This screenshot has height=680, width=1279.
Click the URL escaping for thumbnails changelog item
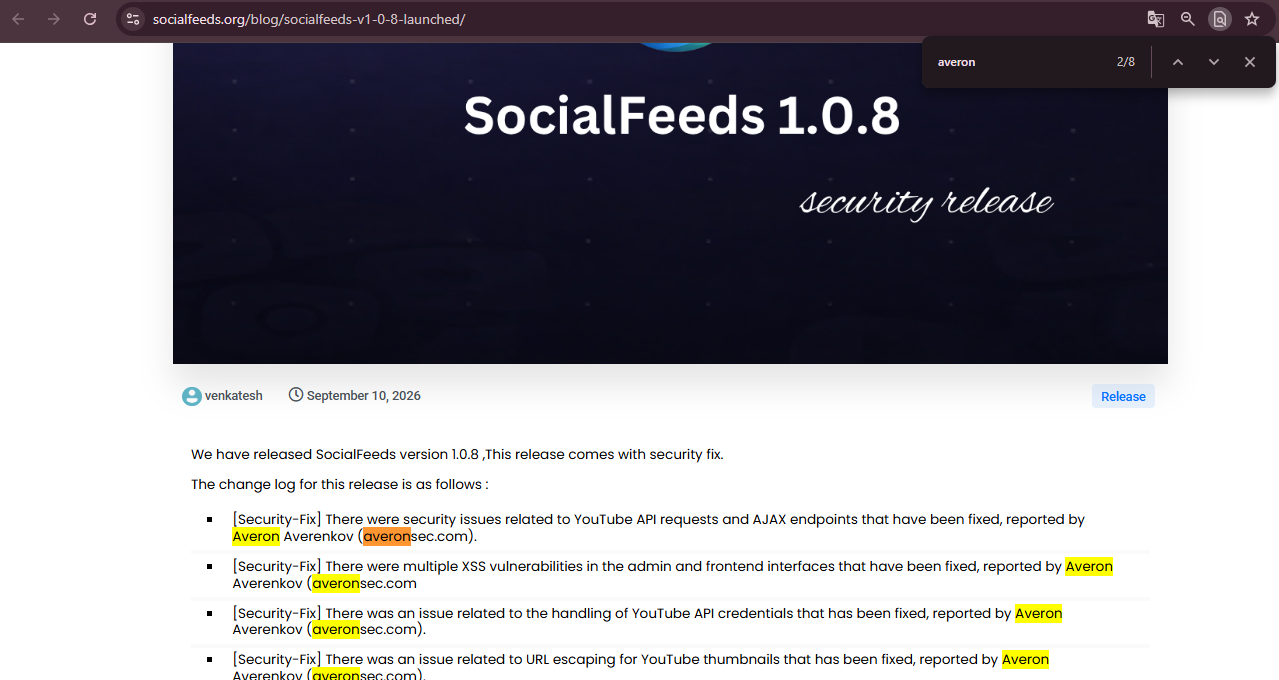pyautogui.click(x=640, y=667)
